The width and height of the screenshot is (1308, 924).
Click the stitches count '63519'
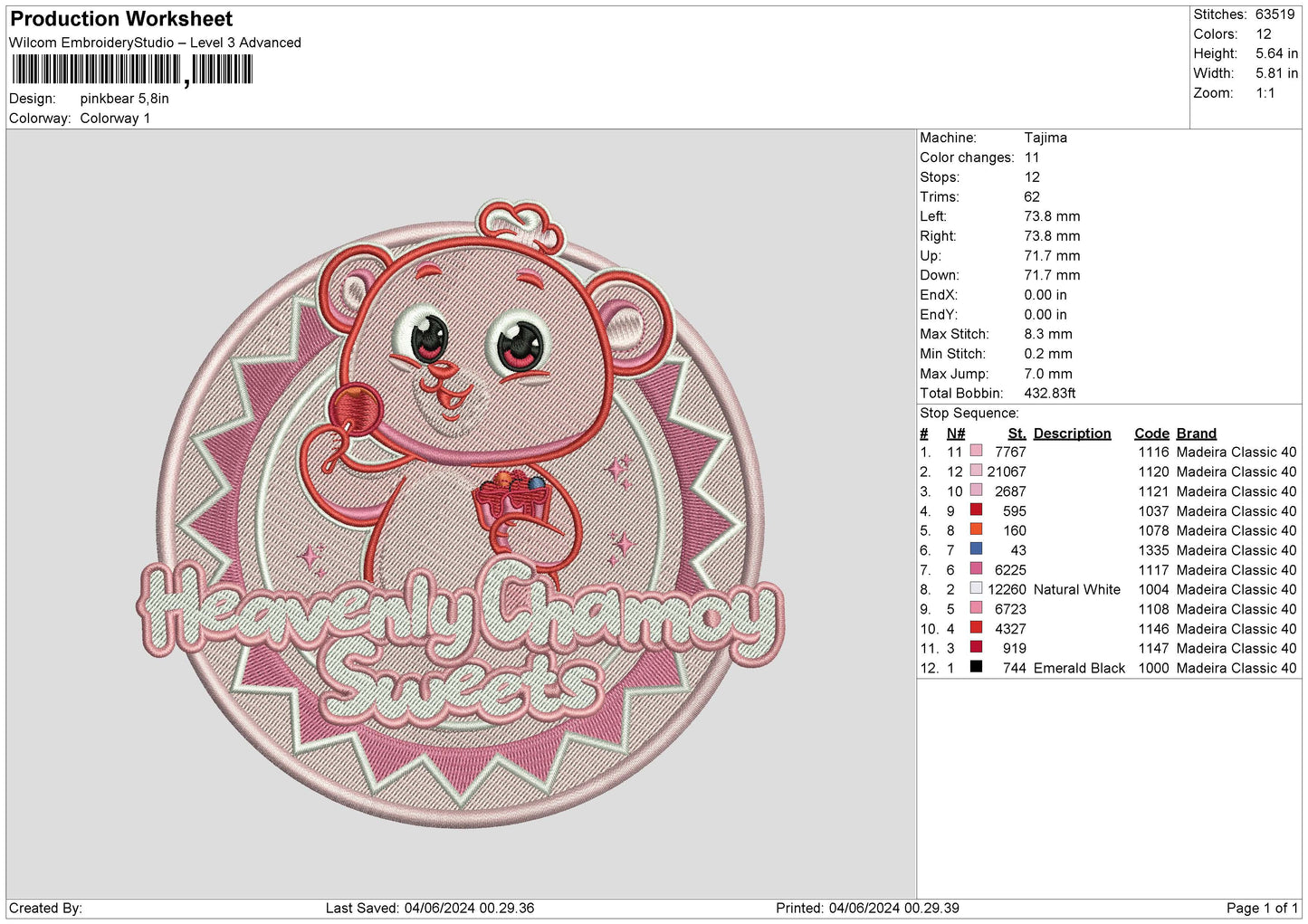tap(1275, 14)
